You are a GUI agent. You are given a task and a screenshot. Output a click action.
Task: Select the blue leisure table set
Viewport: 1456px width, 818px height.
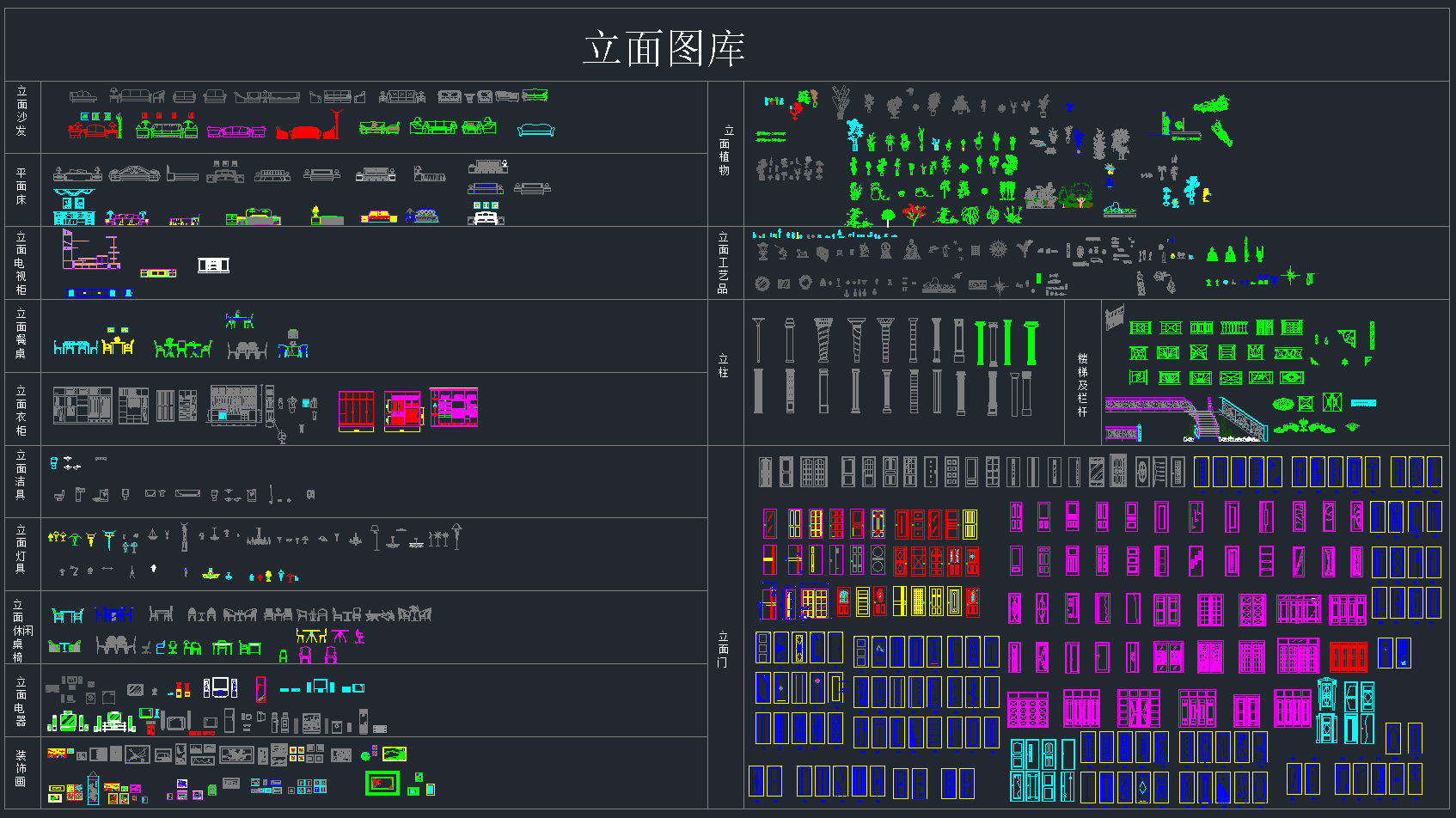click(113, 614)
